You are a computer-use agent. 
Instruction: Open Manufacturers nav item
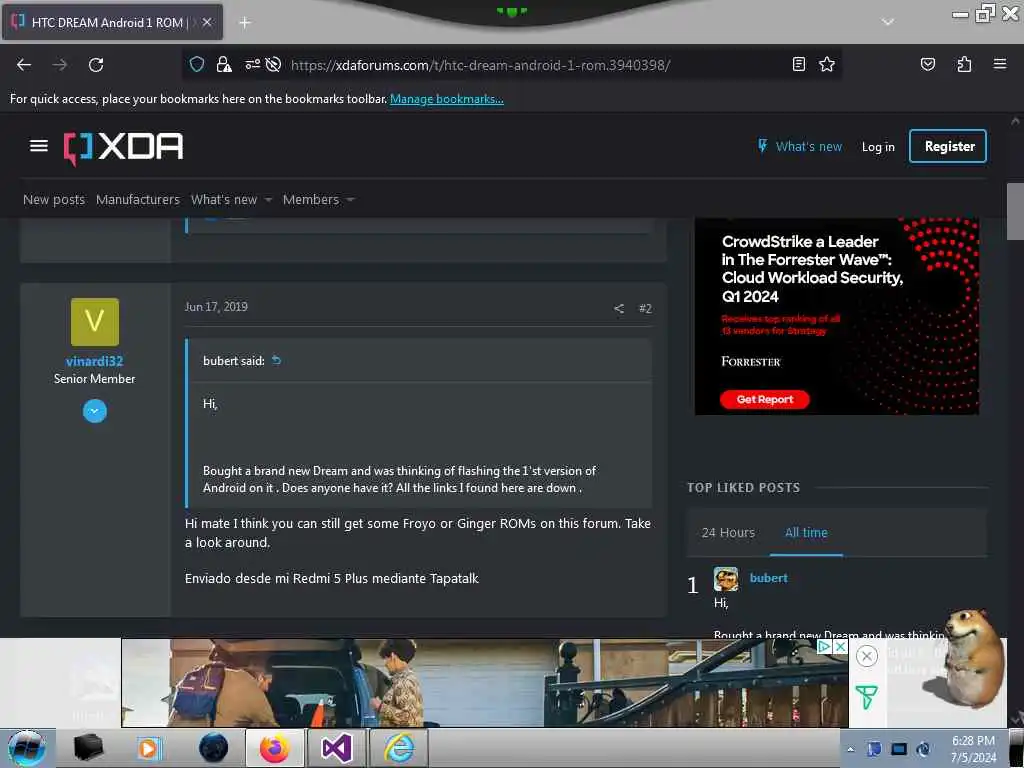click(138, 199)
